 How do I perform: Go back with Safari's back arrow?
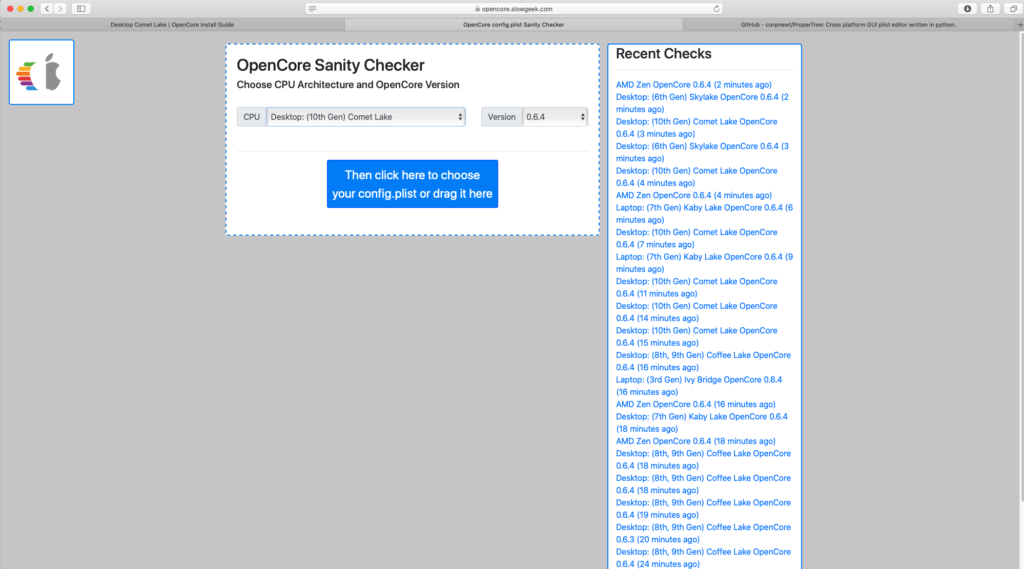click(x=47, y=8)
